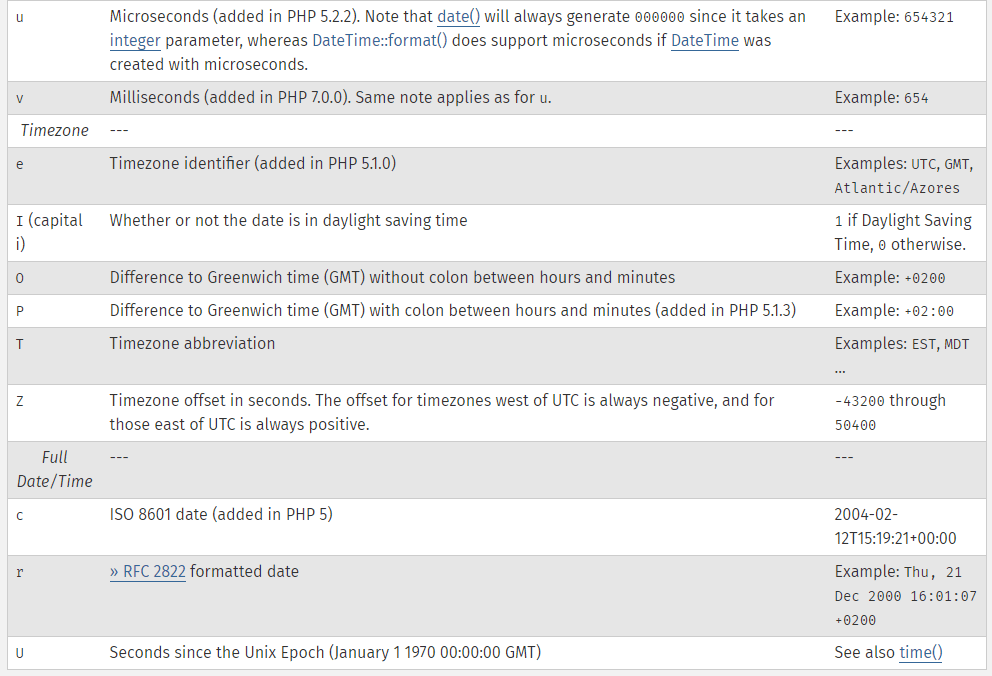Open the DateTime::format() link

tap(380, 40)
